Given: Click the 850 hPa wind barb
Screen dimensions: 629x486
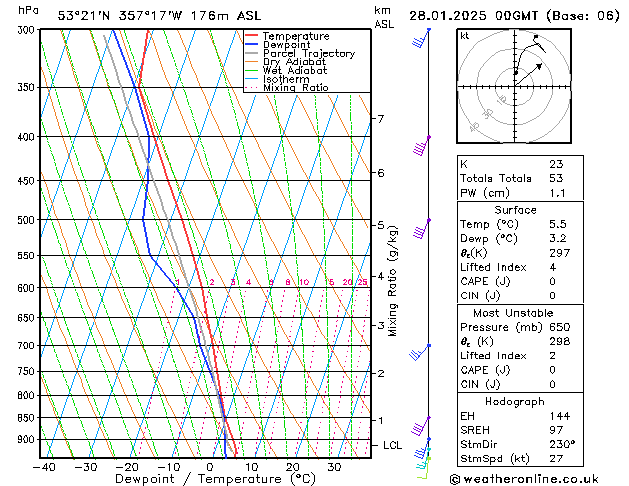Looking at the screenshot, I should point(421,427).
